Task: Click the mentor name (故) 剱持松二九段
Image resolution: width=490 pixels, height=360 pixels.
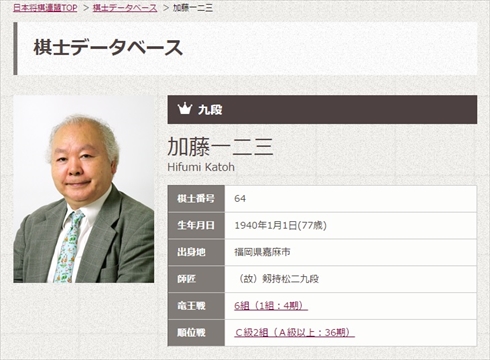Action: (278, 279)
